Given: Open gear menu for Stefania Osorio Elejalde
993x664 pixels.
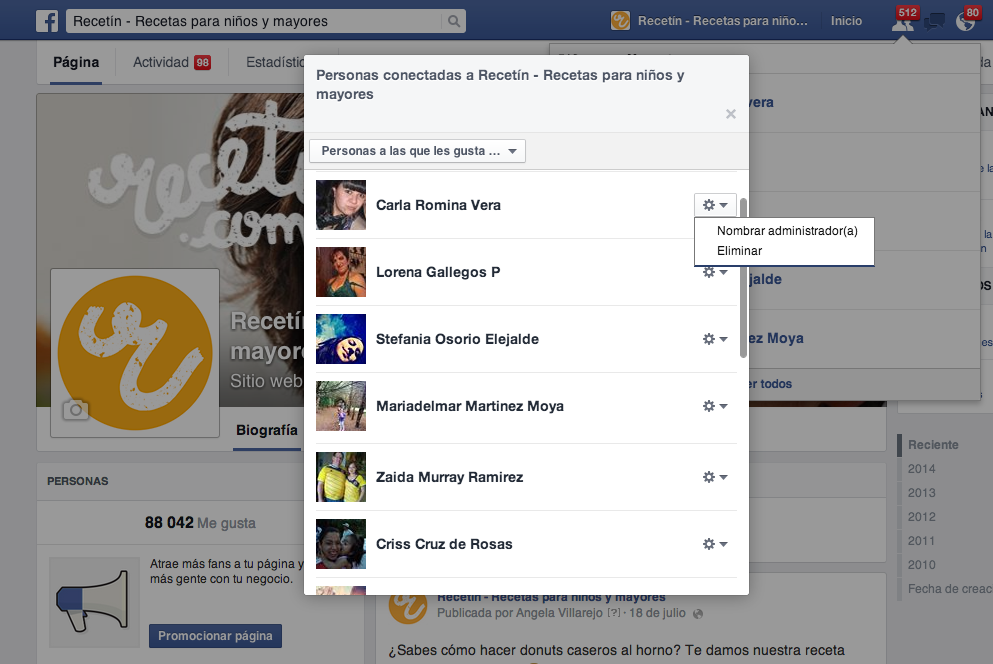Looking at the screenshot, I should [x=715, y=339].
